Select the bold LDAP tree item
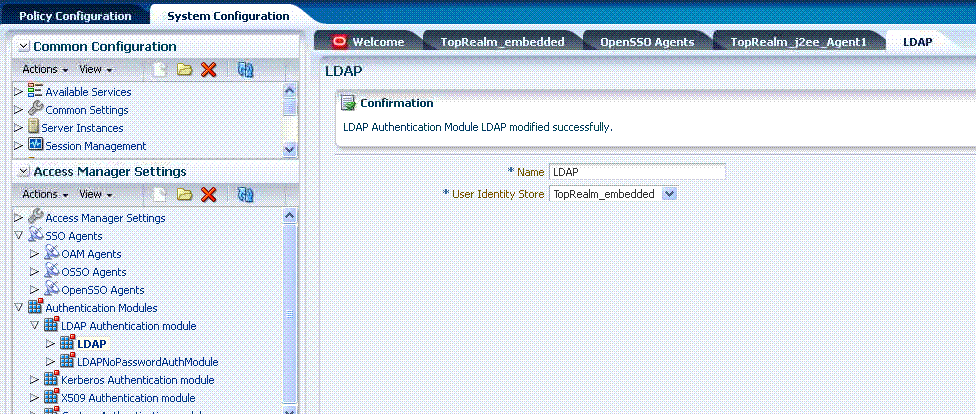The image size is (976, 414). click(x=92, y=344)
